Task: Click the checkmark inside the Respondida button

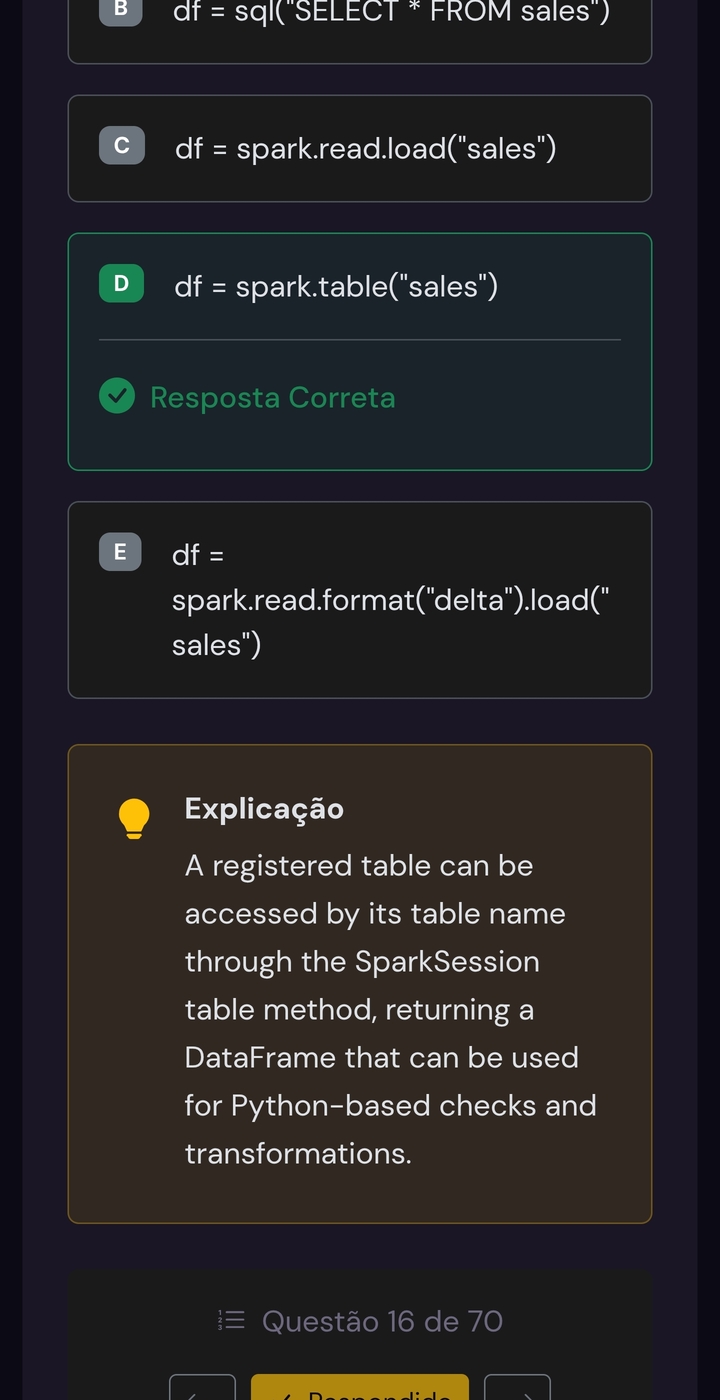Action: click(x=289, y=1395)
